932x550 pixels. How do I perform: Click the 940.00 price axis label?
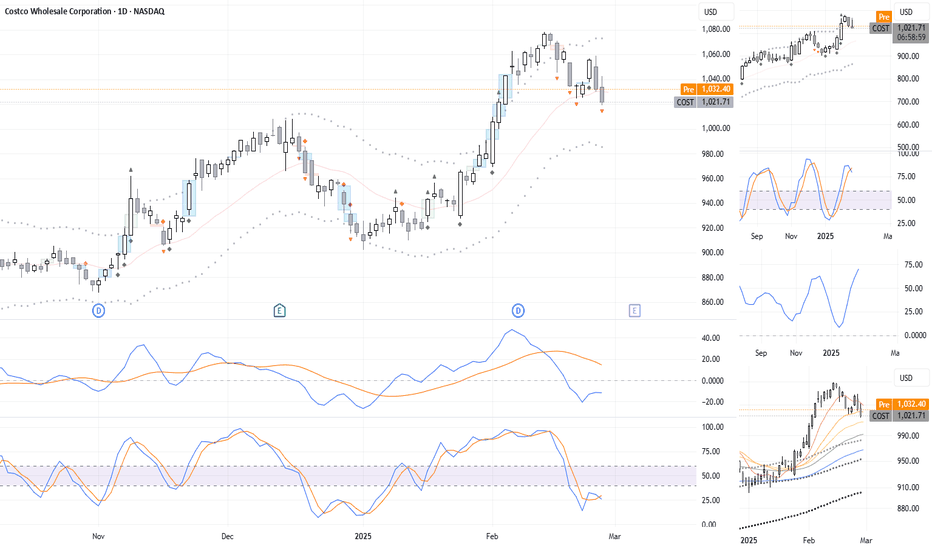coord(712,203)
